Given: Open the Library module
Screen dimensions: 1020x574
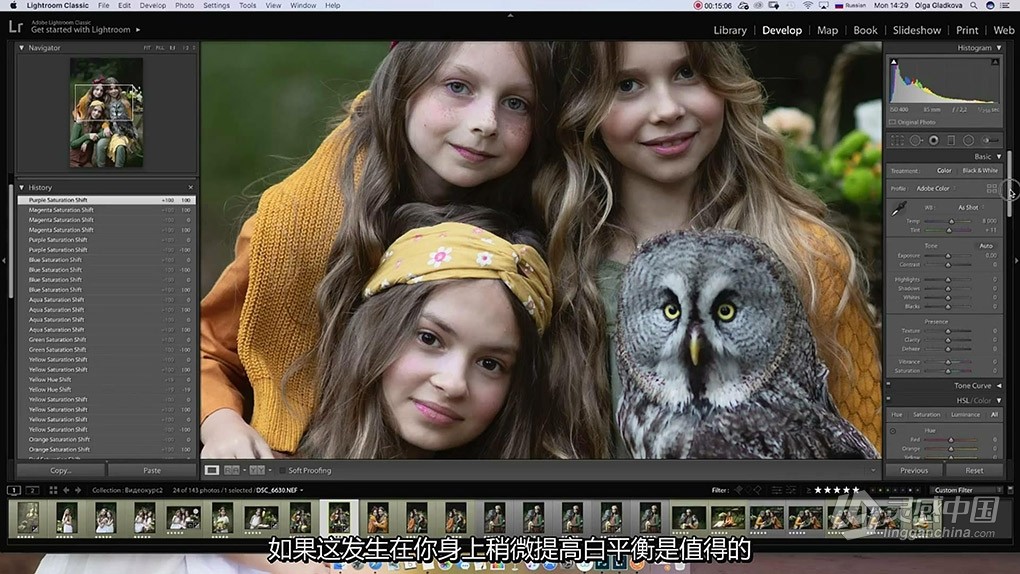Looking at the screenshot, I should click(x=729, y=30).
